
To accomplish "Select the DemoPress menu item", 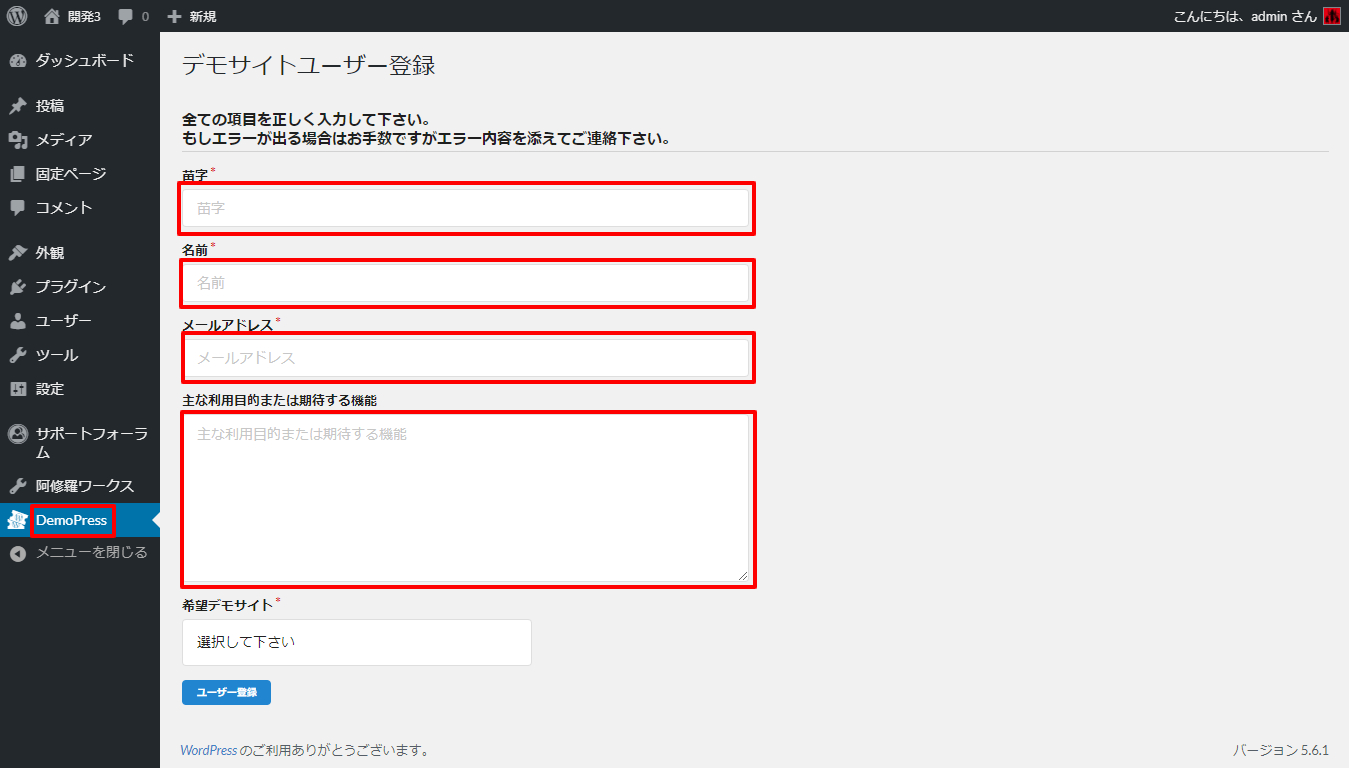I will (x=80, y=520).
